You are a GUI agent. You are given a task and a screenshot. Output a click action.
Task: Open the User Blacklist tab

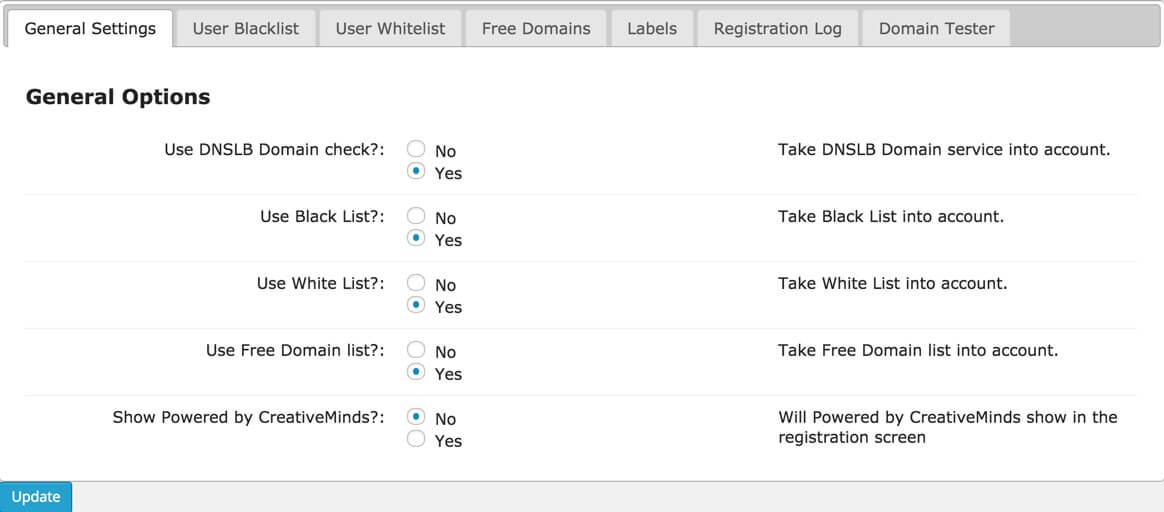[x=245, y=28]
